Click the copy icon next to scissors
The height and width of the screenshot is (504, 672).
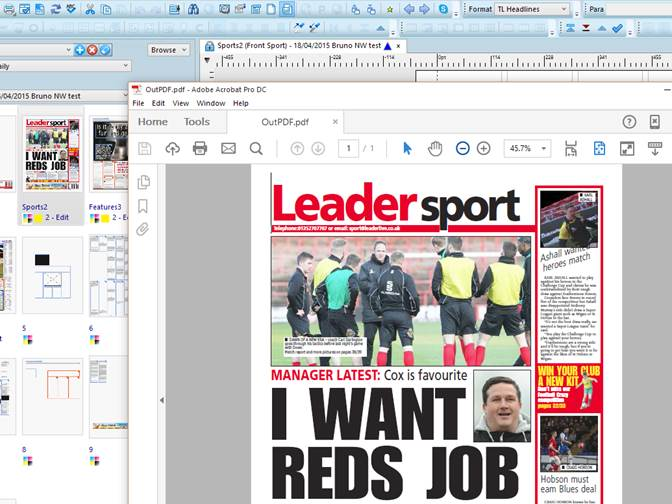[106, 9]
